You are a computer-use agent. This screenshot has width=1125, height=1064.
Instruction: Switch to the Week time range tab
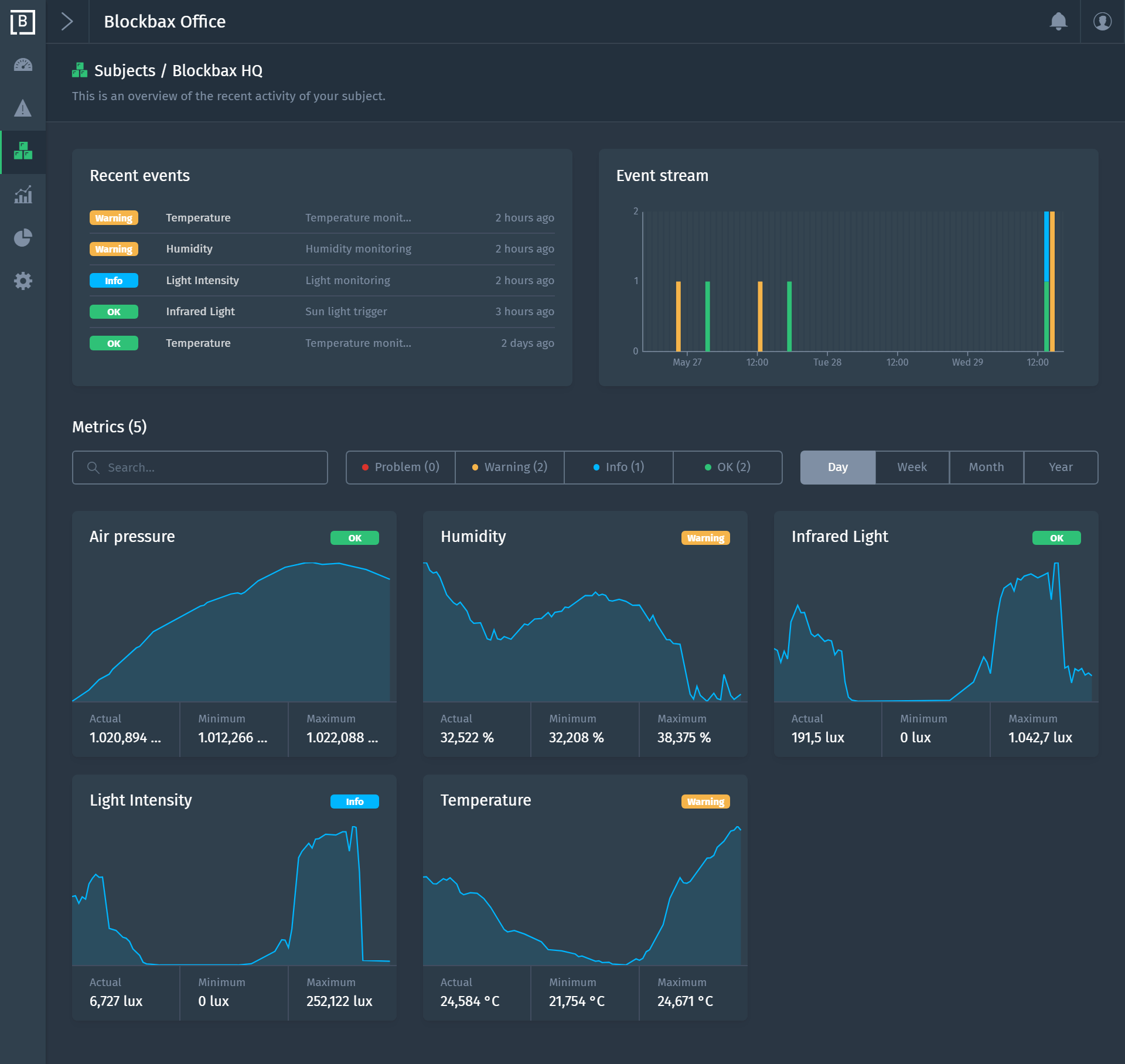[x=911, y=467]
